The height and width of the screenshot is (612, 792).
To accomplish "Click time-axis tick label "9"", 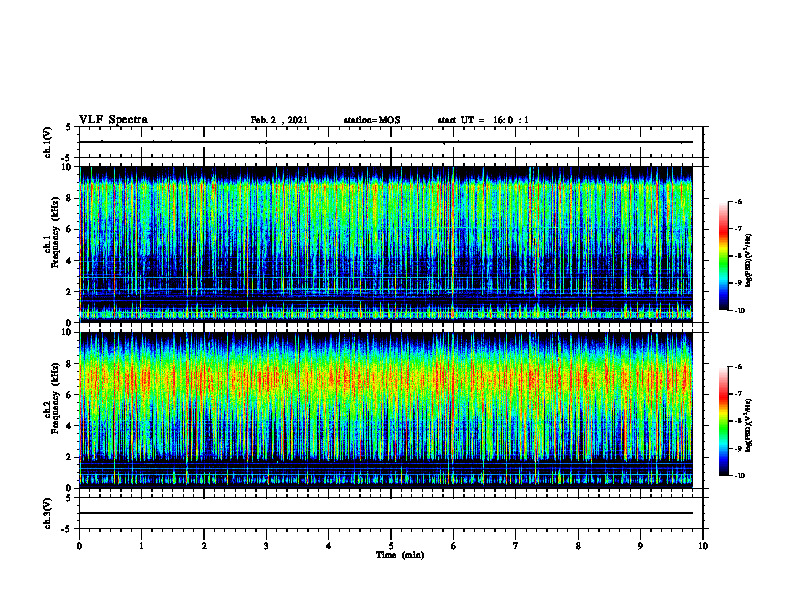I will [640, 546].
